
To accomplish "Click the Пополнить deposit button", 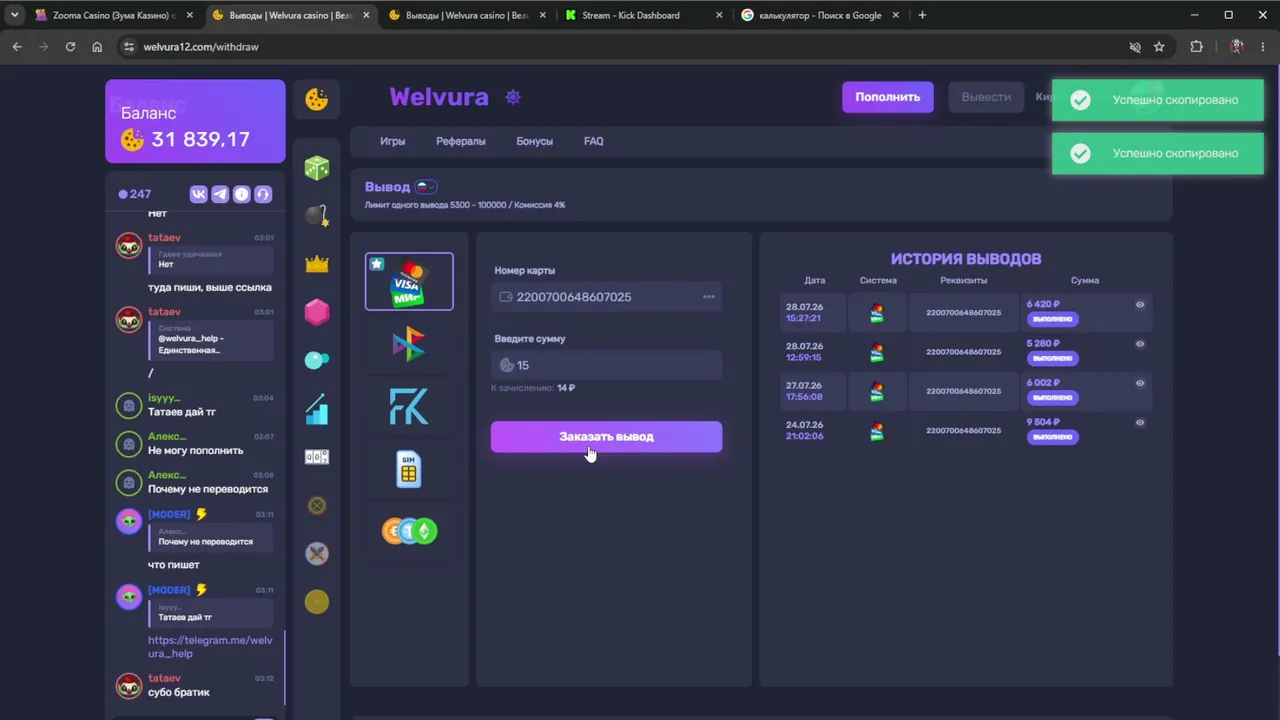I will point(888,97).
